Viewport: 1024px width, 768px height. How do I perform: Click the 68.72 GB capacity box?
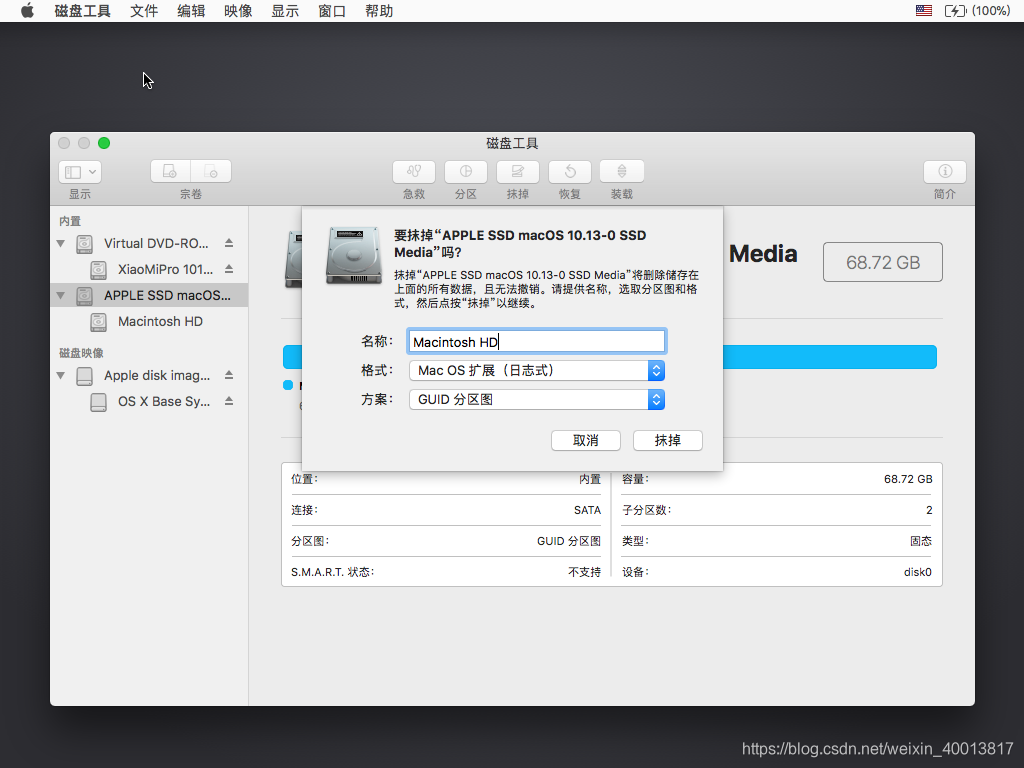(882, 262)
